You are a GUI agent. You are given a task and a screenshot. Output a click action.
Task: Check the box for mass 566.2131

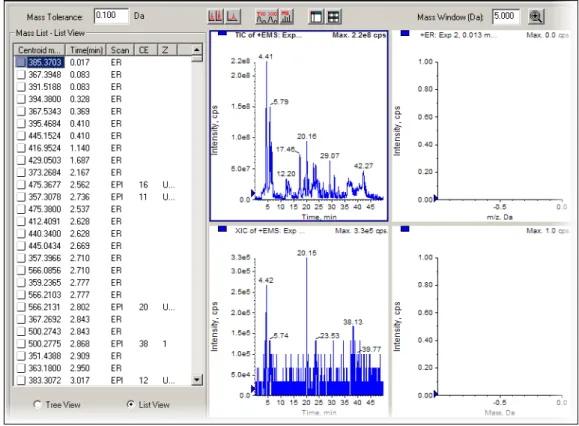(x=21, y=307)
